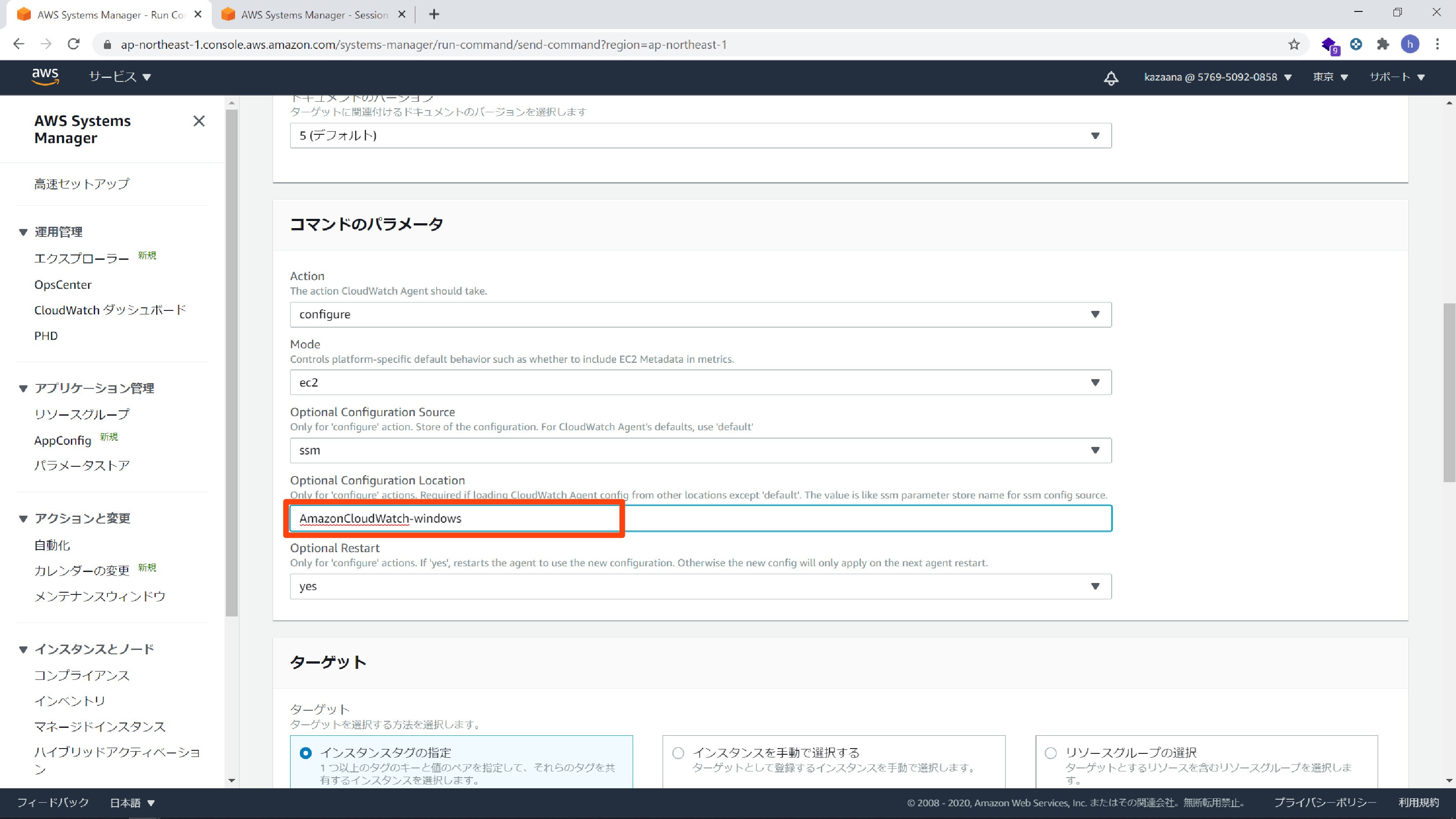Screen dimensions: 1456x819
Task: Open the サービス services menu
Action: coord(120,77)
